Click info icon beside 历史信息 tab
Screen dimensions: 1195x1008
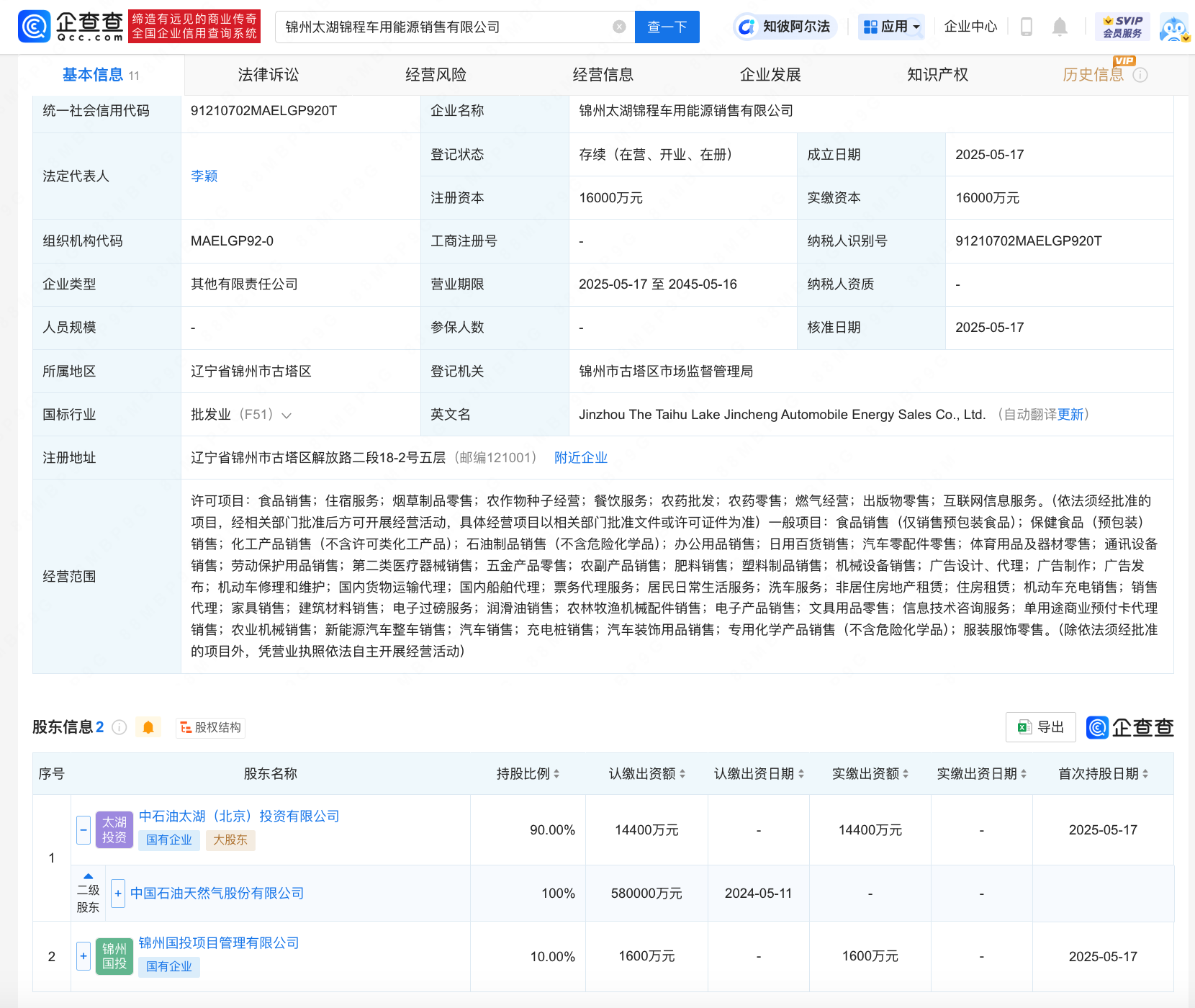coord(1140,75)
